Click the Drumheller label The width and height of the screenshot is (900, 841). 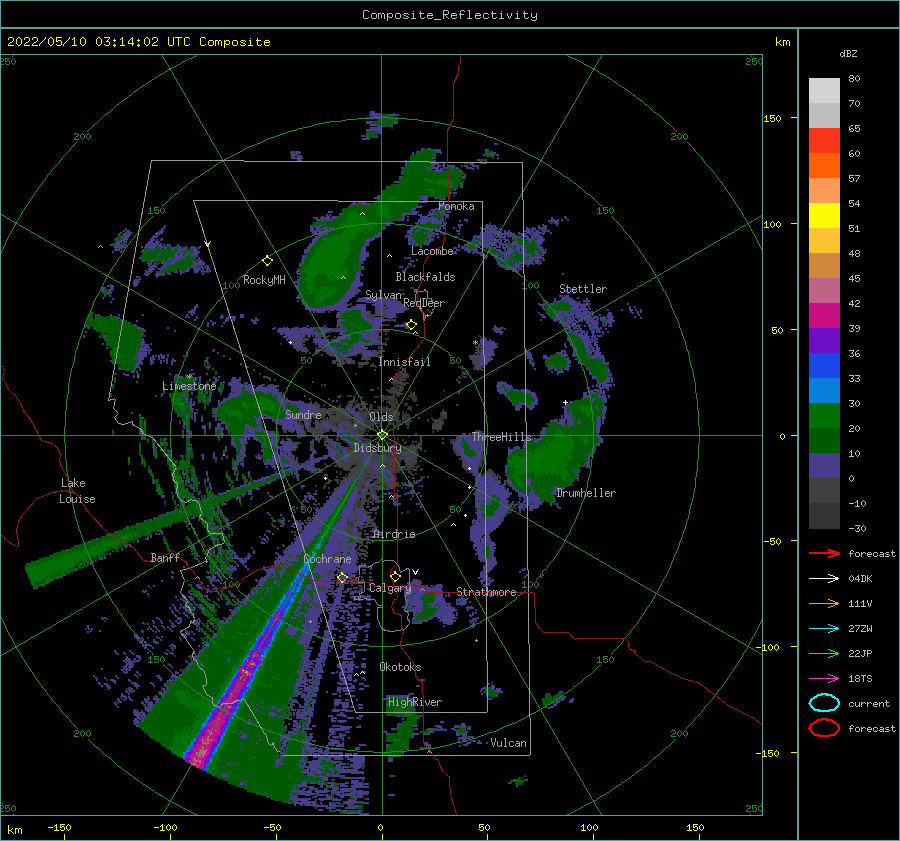[x=586, y=493]
